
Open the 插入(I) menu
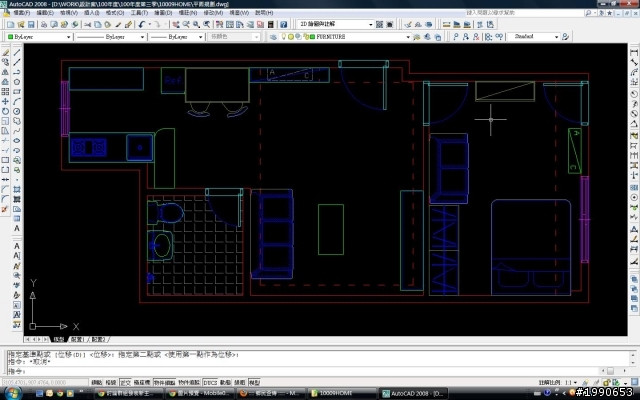pyautogui.click(x=91, y=13)
